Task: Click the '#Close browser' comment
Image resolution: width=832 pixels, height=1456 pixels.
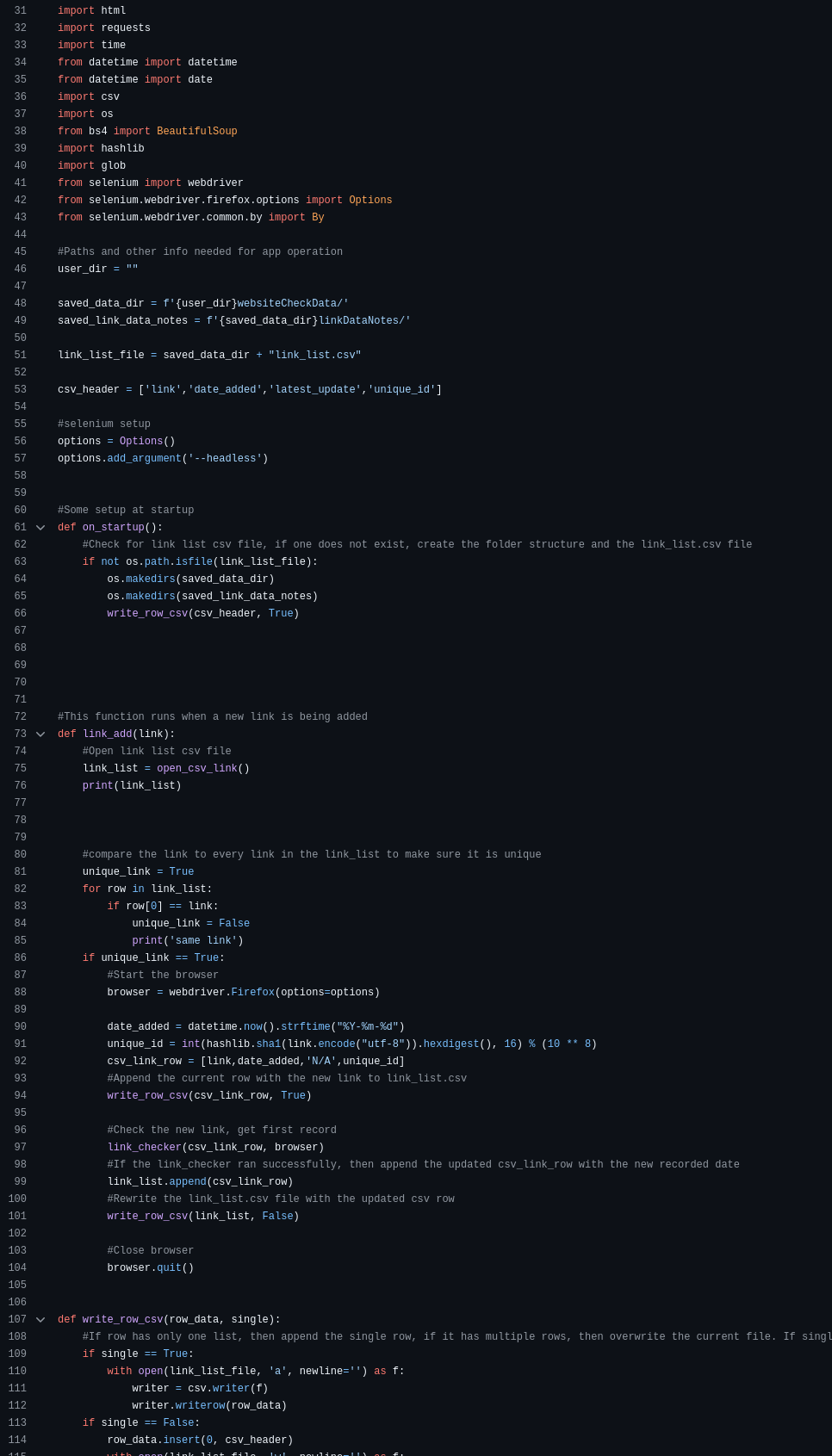Action: [150, 1251]
